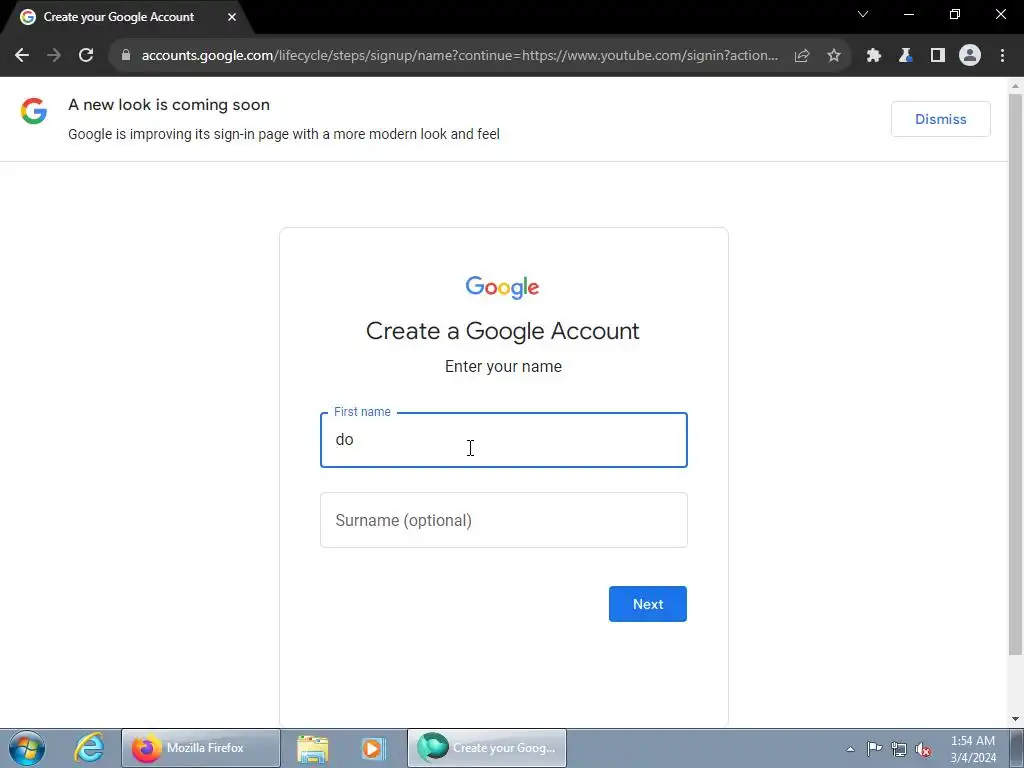Image resolution: width=1024 pixels, height=768 pixels.
Task: Share this page using the share icon
Action: click(x=802, y=56)
